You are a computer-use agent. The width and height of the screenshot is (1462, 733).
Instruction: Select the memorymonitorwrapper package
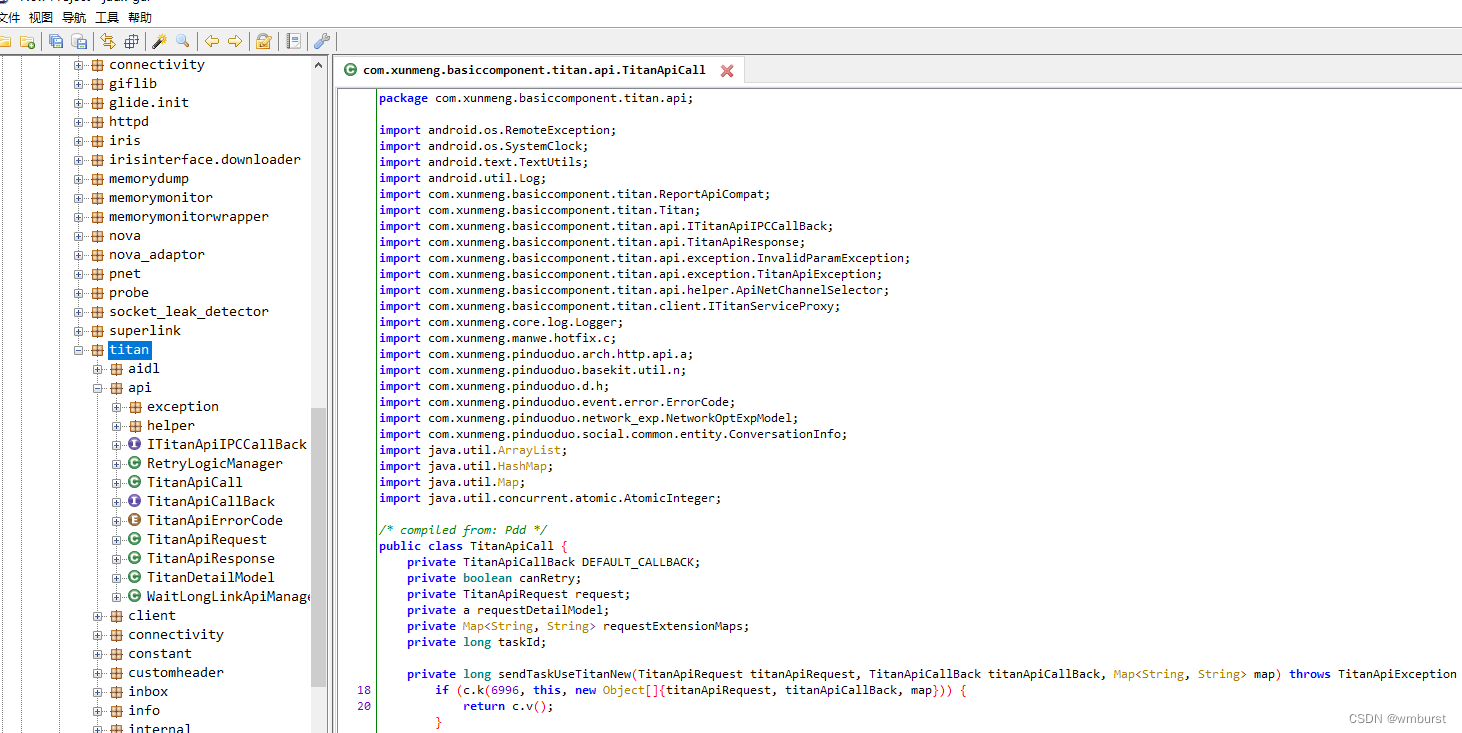[x=189, y=217]
